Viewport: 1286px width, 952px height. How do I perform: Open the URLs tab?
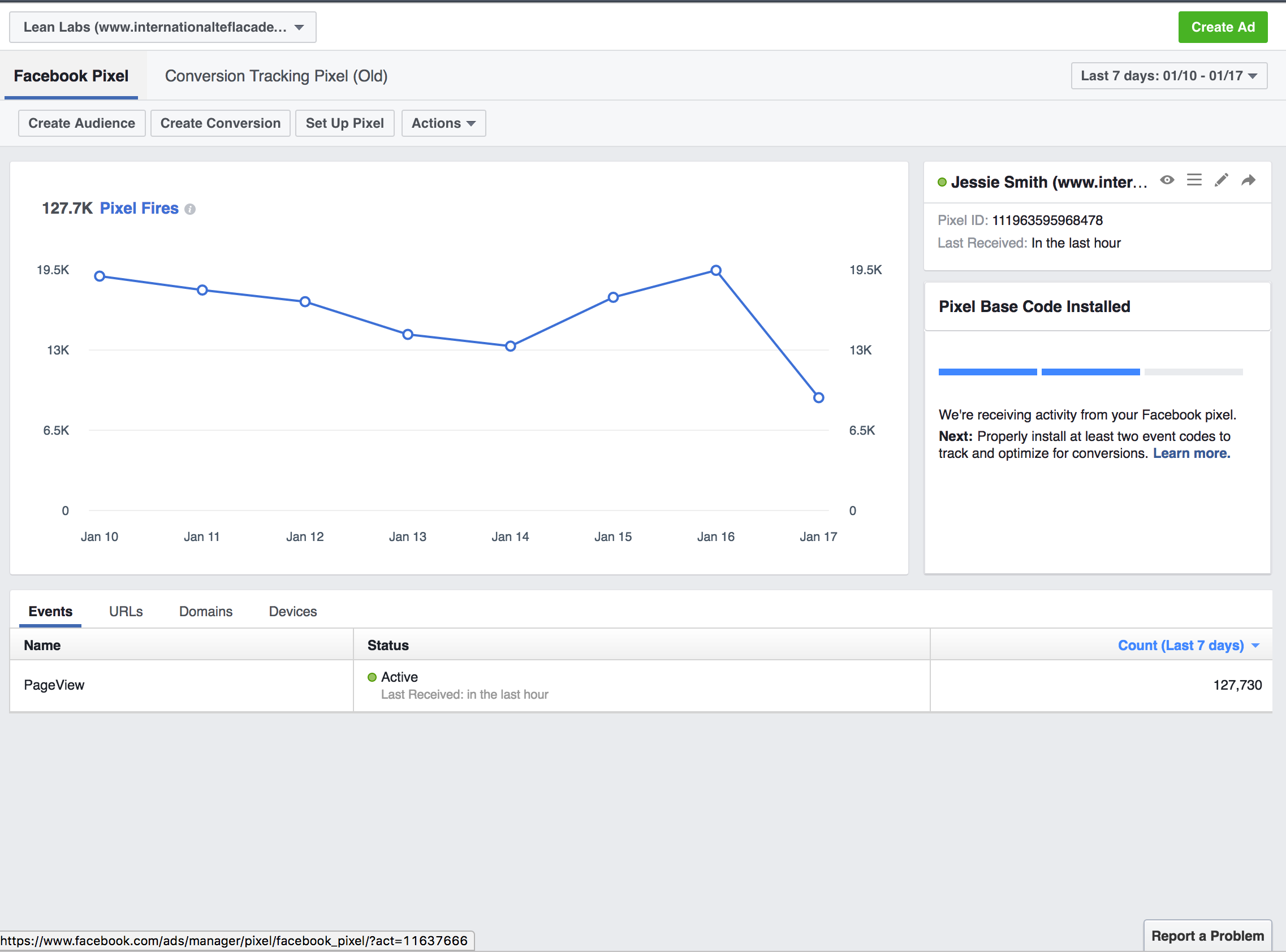(x=126, y=612)
